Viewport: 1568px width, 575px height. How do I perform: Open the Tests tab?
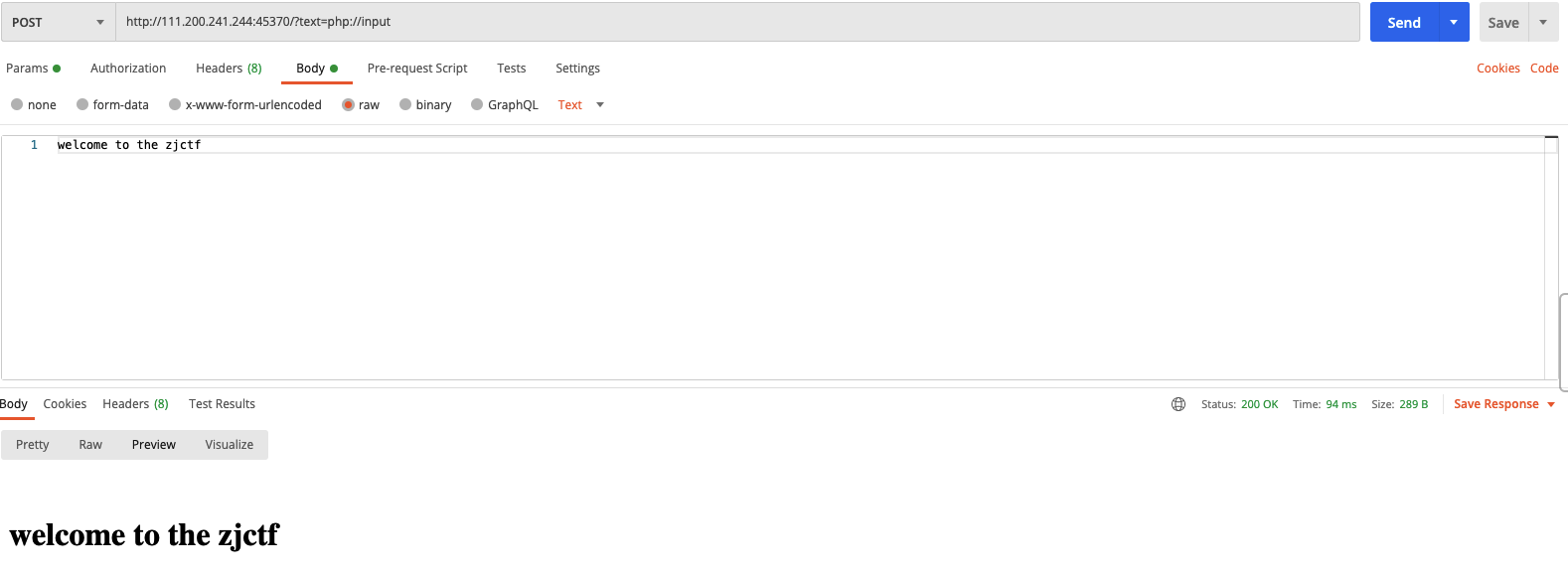[512, 69]
